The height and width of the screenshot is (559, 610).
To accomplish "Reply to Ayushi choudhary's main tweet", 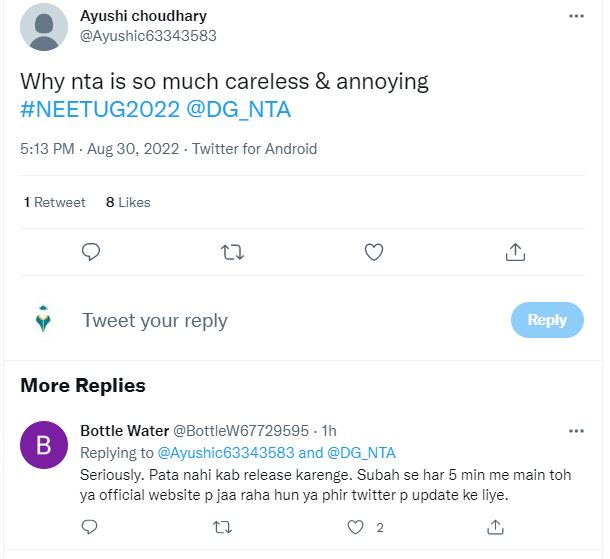I will tap(90, 252).
